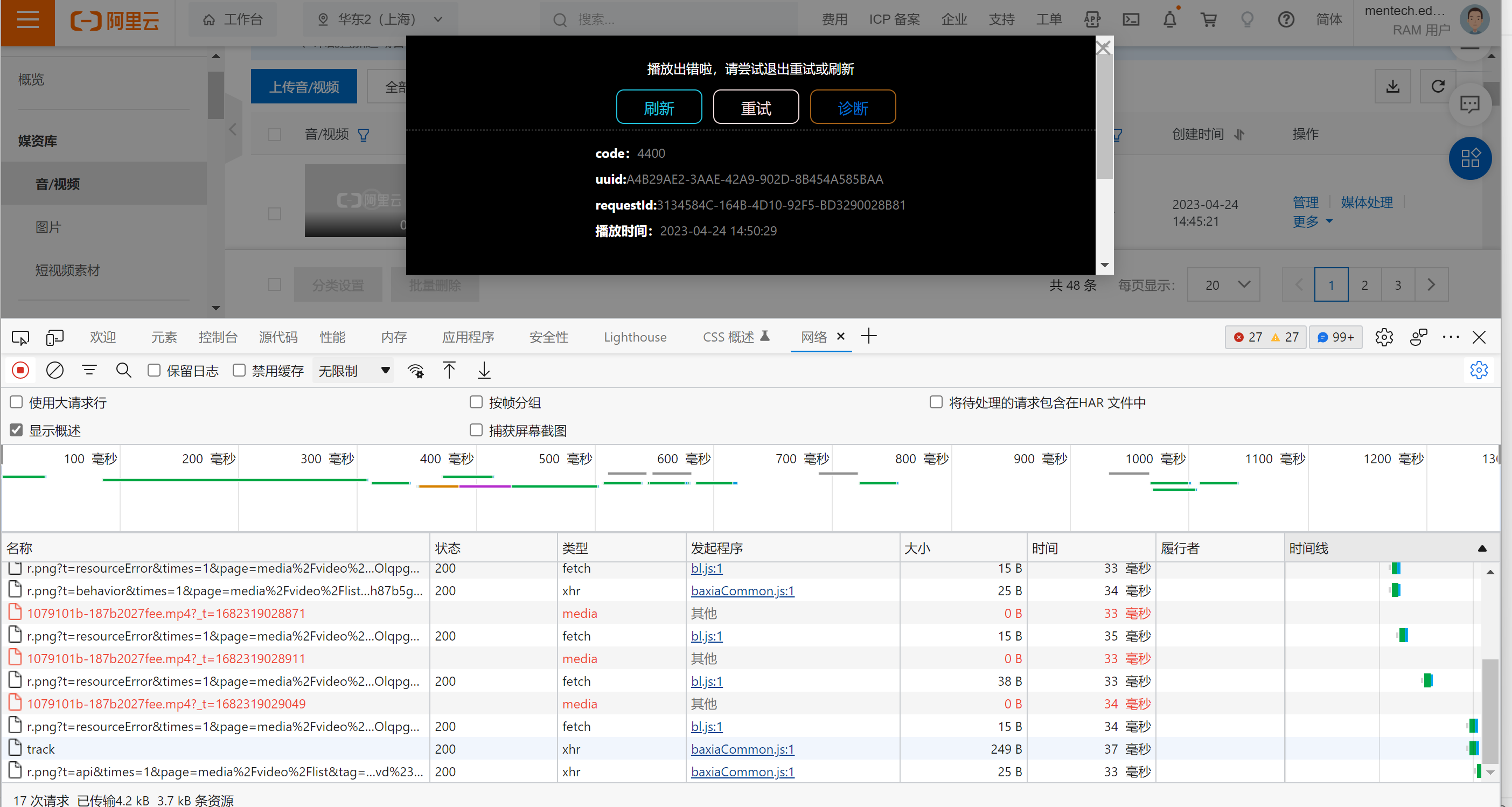Screen dimensions: 1512x807
Task: Open the shopping cart
Action: click(x=1209, y=20)
